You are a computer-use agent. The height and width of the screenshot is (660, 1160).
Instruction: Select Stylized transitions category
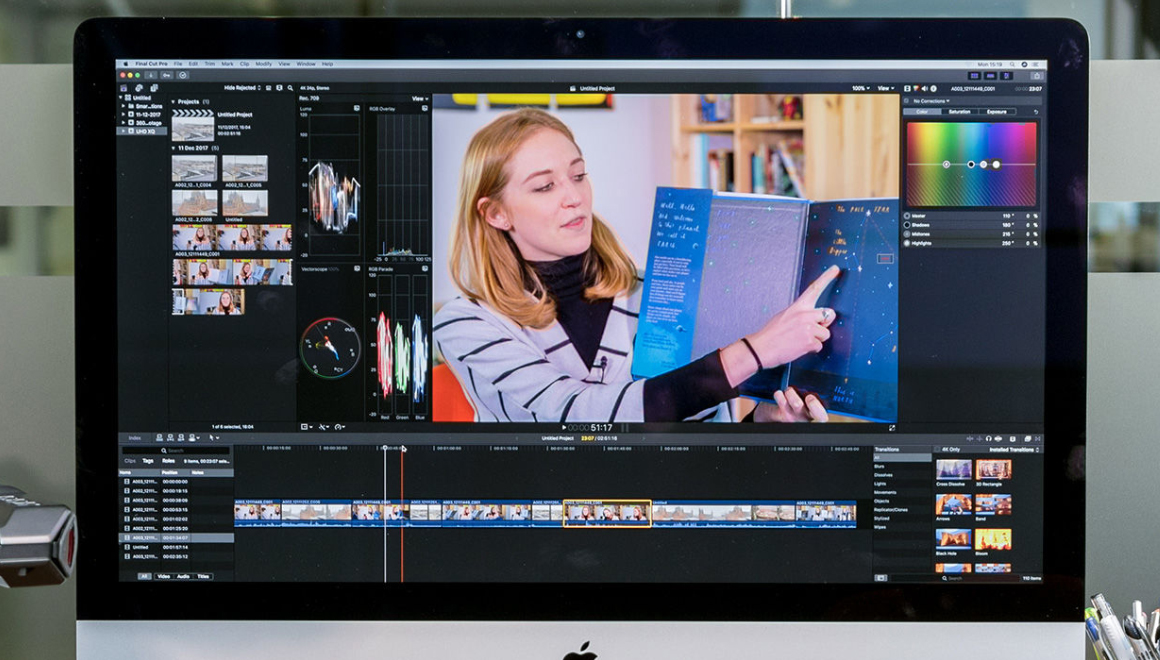[x=881, y=519]
